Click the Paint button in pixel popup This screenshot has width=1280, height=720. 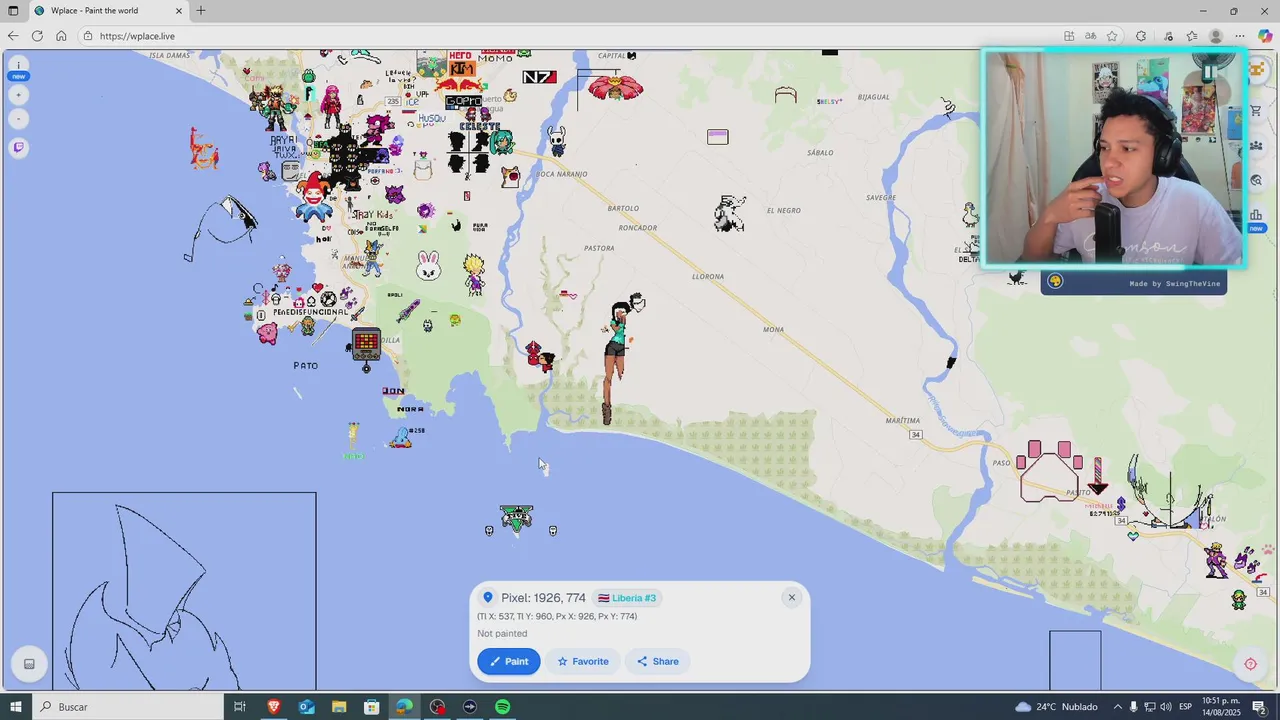(x=509, y=661)
